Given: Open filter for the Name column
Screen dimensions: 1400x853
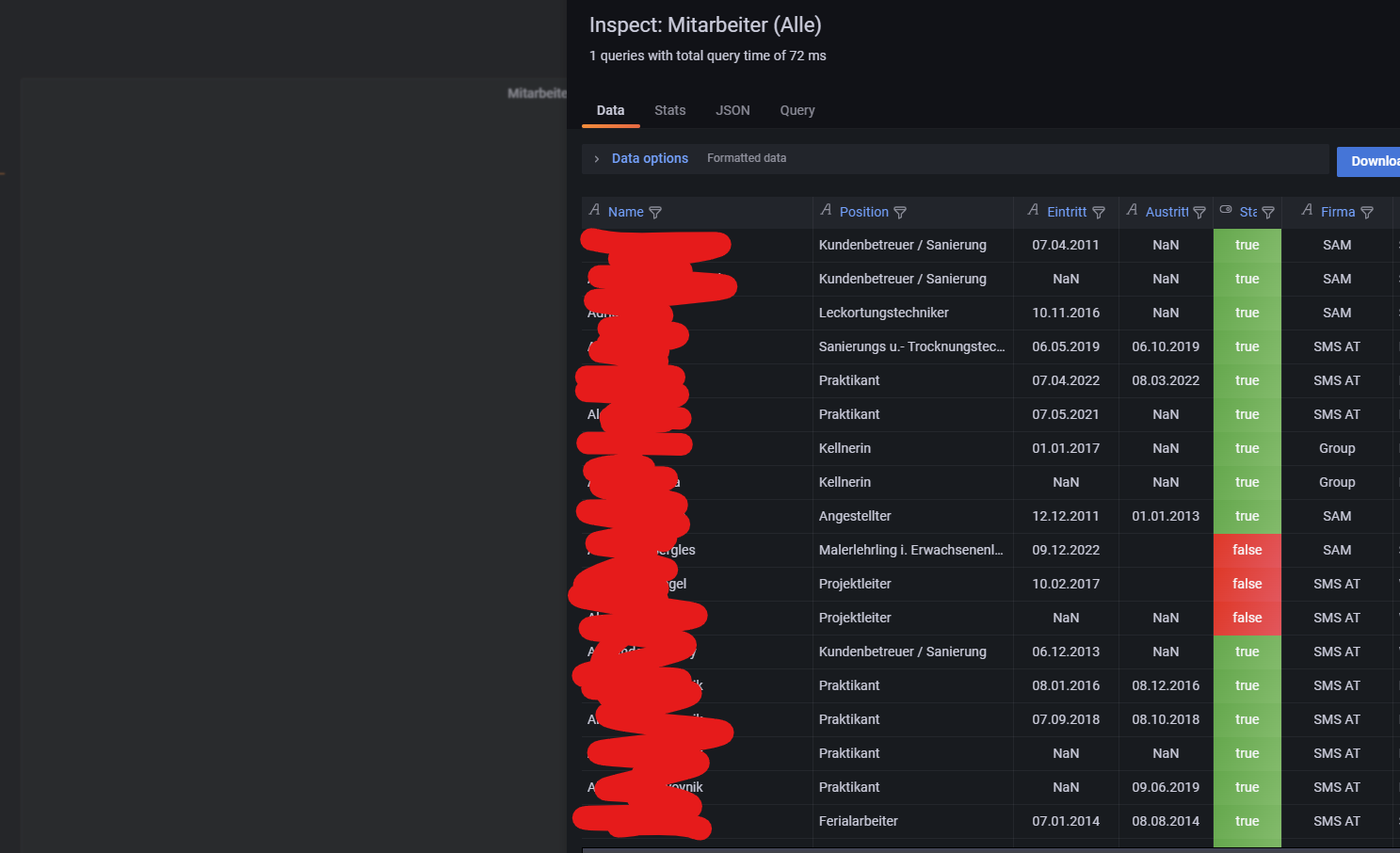Looking at the screenshot, I should [655, 212].
